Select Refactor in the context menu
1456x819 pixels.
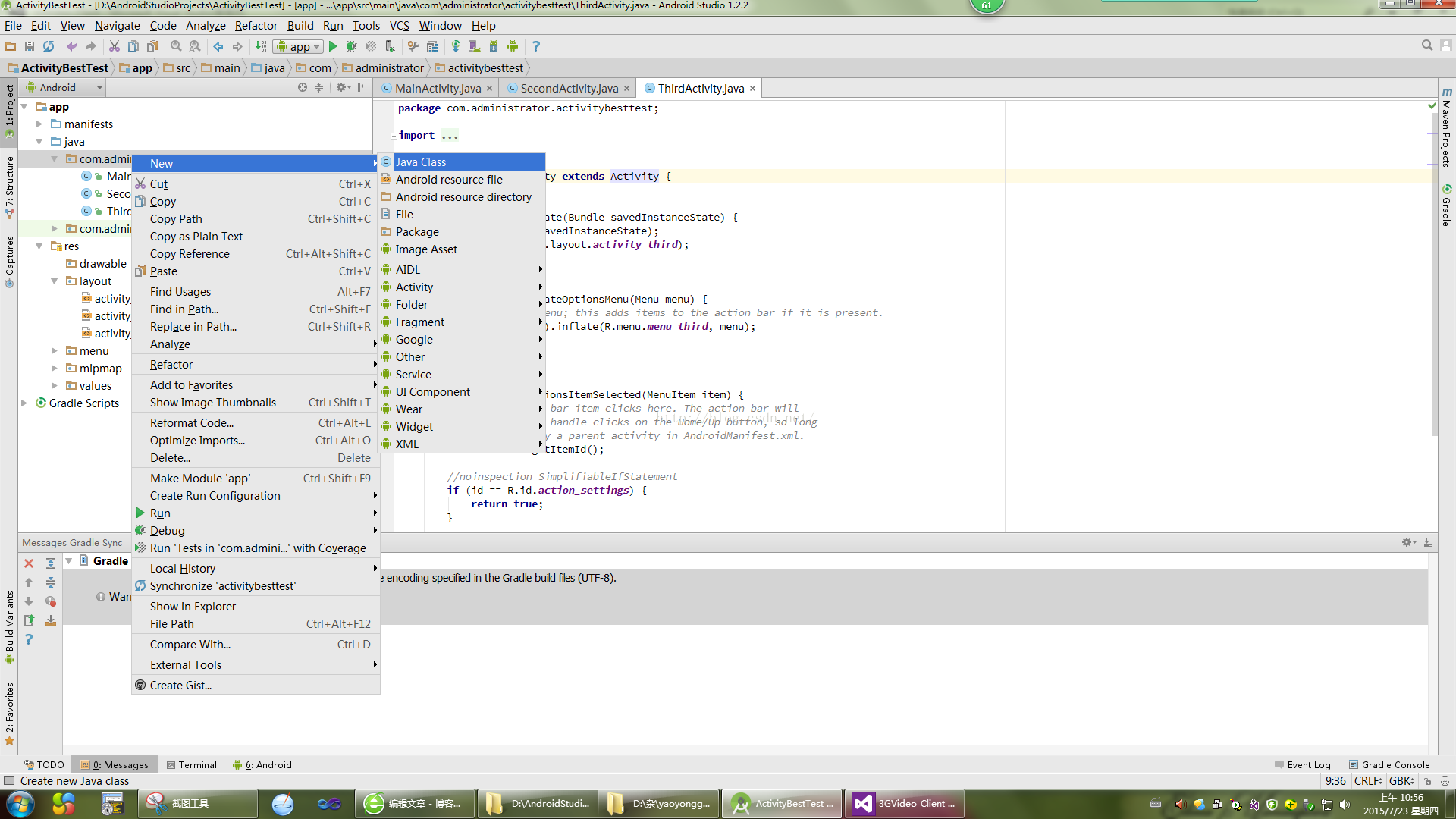click(256, 365)
